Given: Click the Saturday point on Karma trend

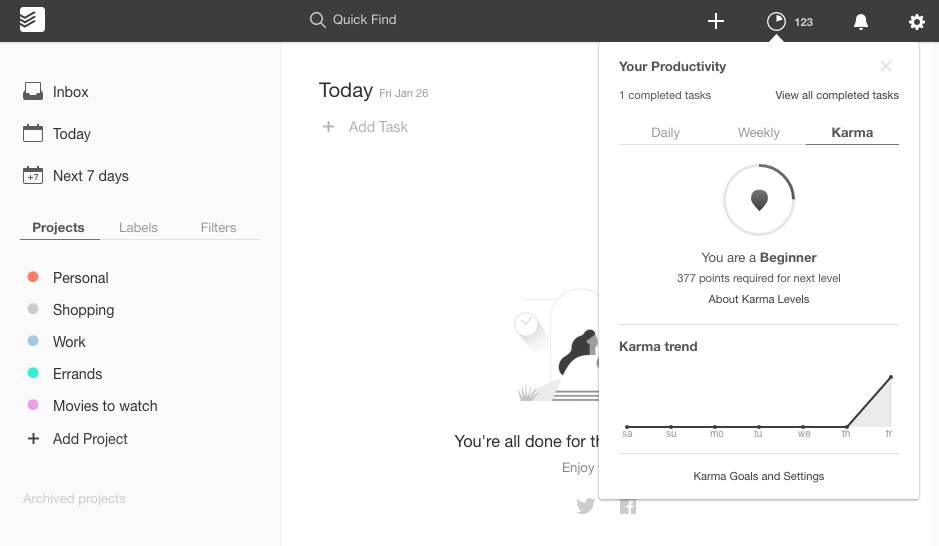Looking at the screenshot, I should tap(627, 427).
